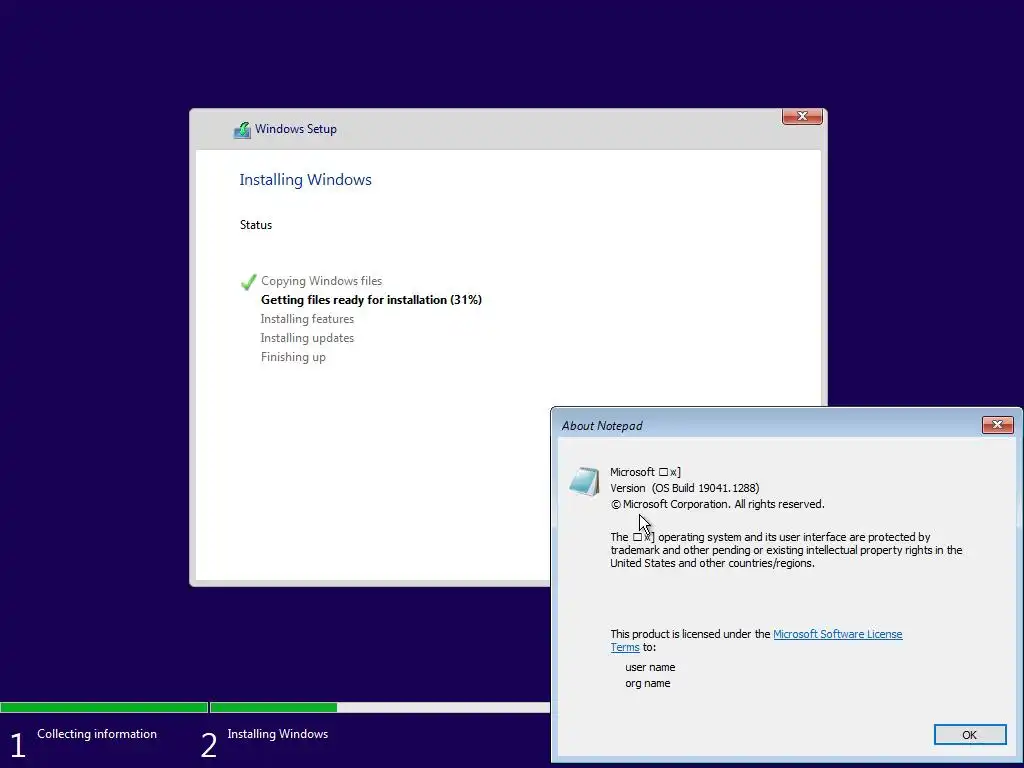Click the 'Installing features' step text

pyautogui.click(x=307, y=319)
